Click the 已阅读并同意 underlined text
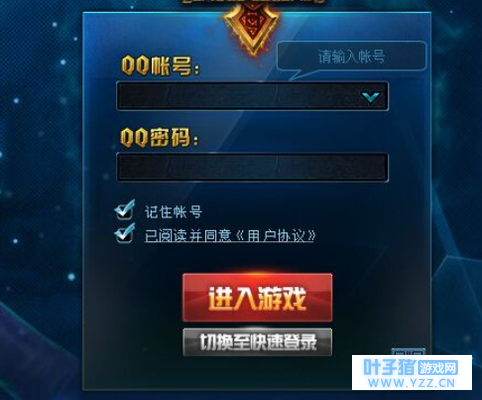 tap(188, 235)
